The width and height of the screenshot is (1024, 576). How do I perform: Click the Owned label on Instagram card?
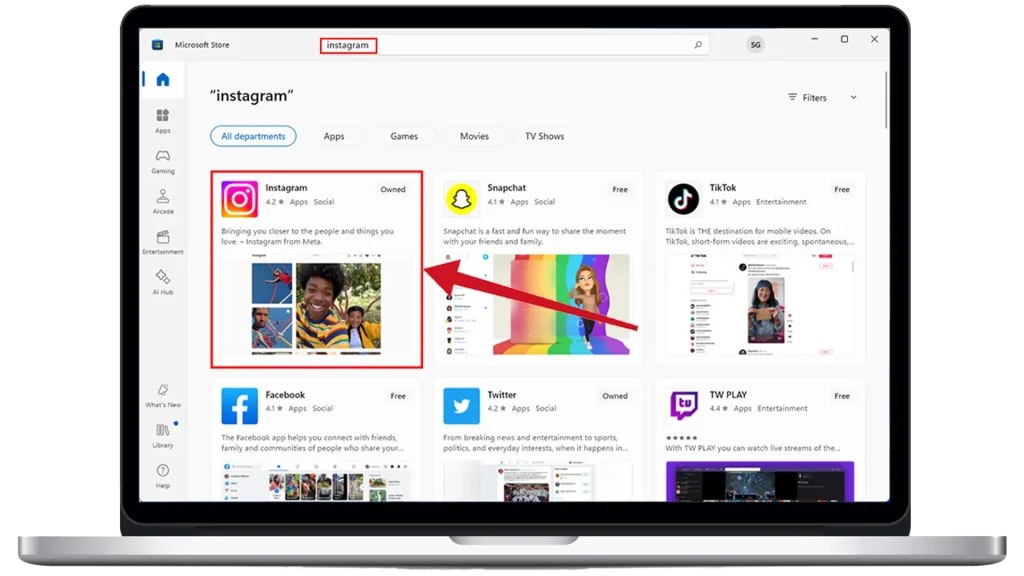point(392,189)
